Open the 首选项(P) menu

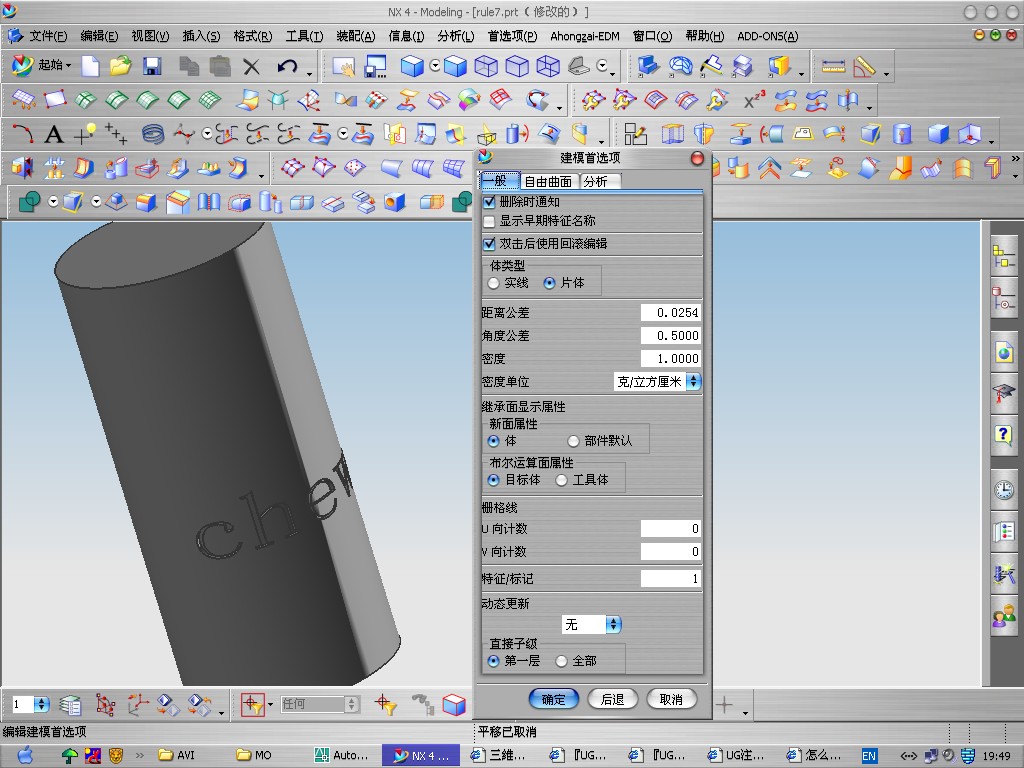[512, 36]
